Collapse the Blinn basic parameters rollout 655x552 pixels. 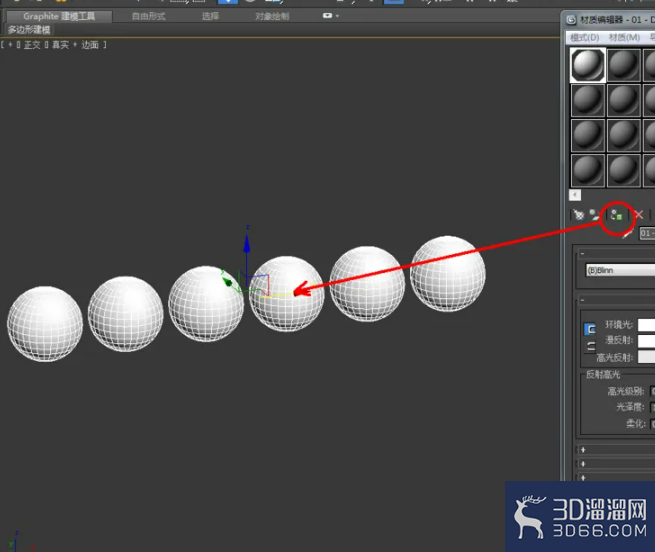point(582,300)
